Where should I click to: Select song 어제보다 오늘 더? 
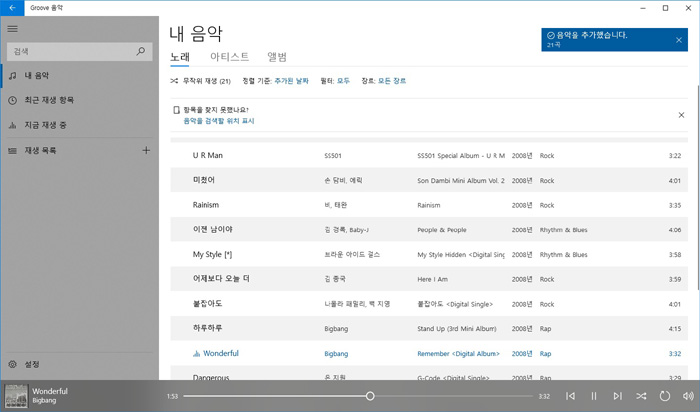221,279
